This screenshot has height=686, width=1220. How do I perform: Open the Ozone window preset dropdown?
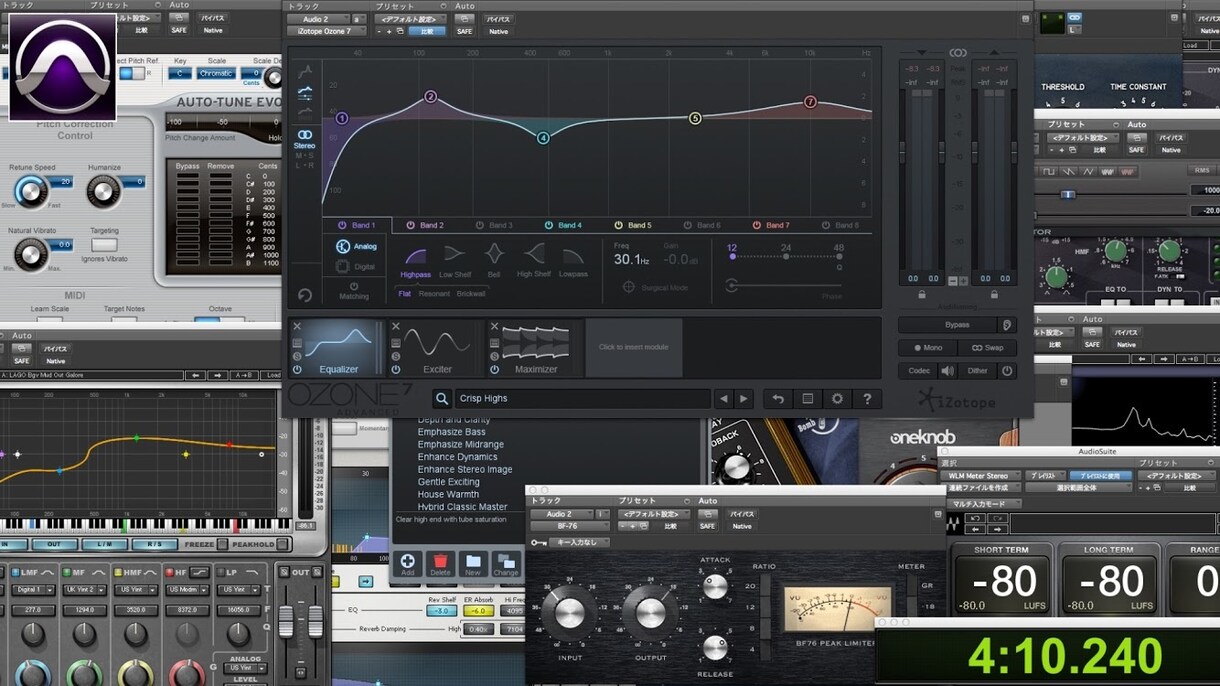(410, 19)
